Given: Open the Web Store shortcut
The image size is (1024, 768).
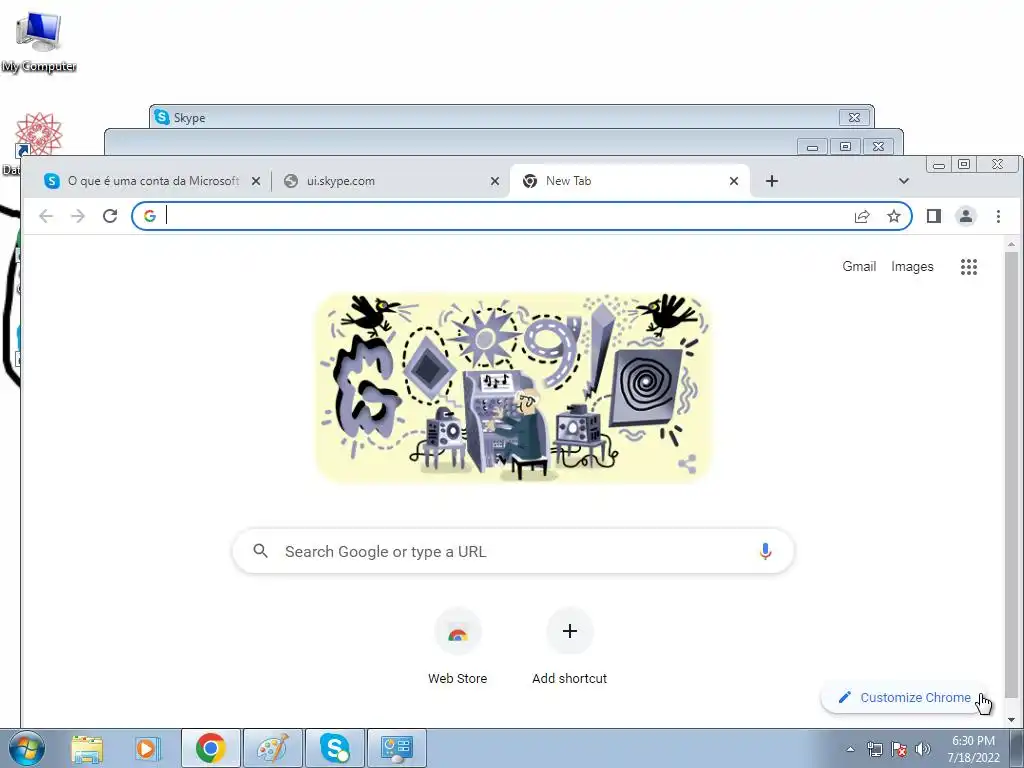Looking at the screenshot, I should (x=458, y=647).
